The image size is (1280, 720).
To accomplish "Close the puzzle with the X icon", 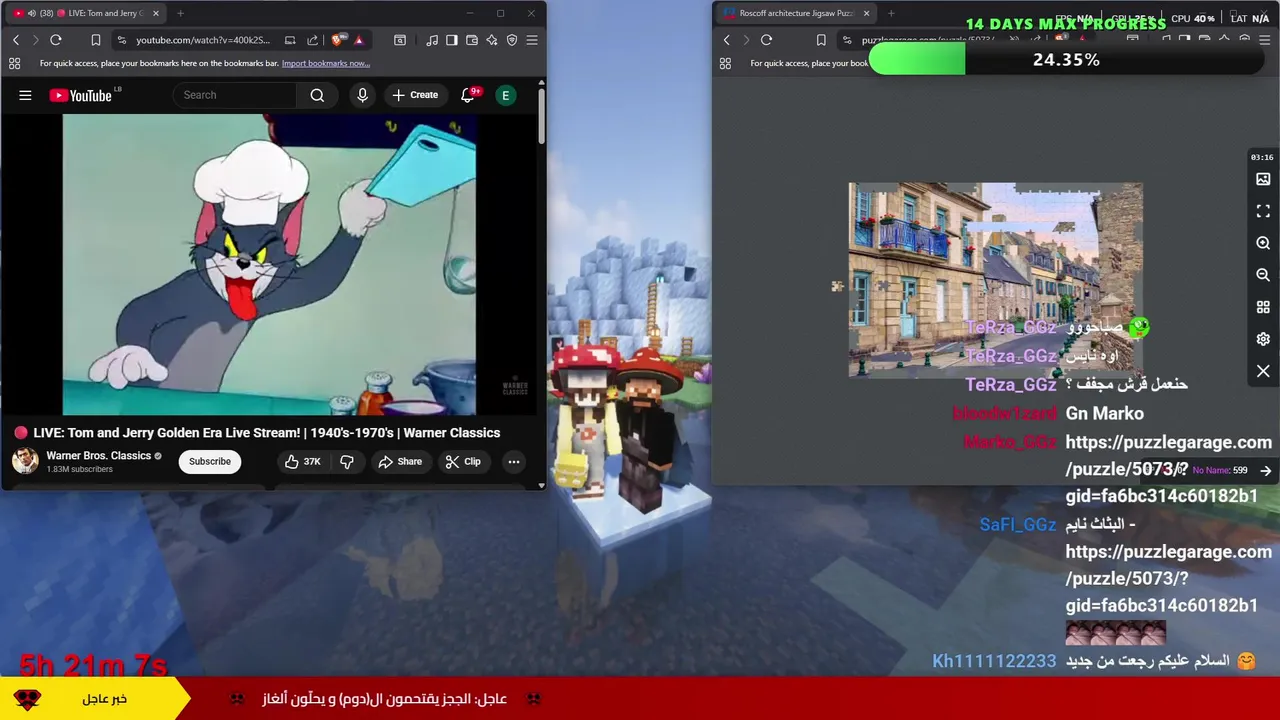I will click(1263, 371).
